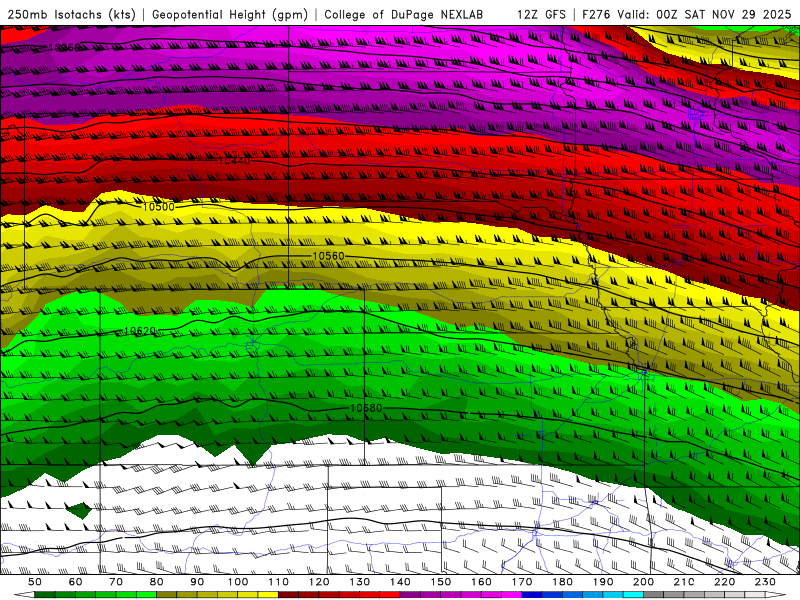This screenshot has width=800, height=600.
Task: Click the 140 value on the color scale
Action: (400, 582)
